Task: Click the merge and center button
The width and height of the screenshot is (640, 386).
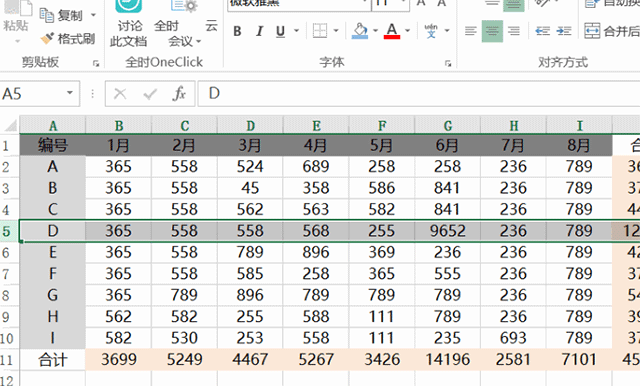Action: [x=611, y=31]
